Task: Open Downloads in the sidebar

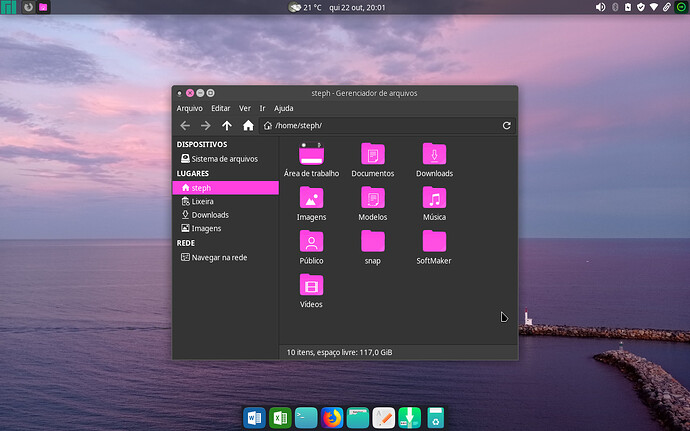Action: tap(225, 215)
